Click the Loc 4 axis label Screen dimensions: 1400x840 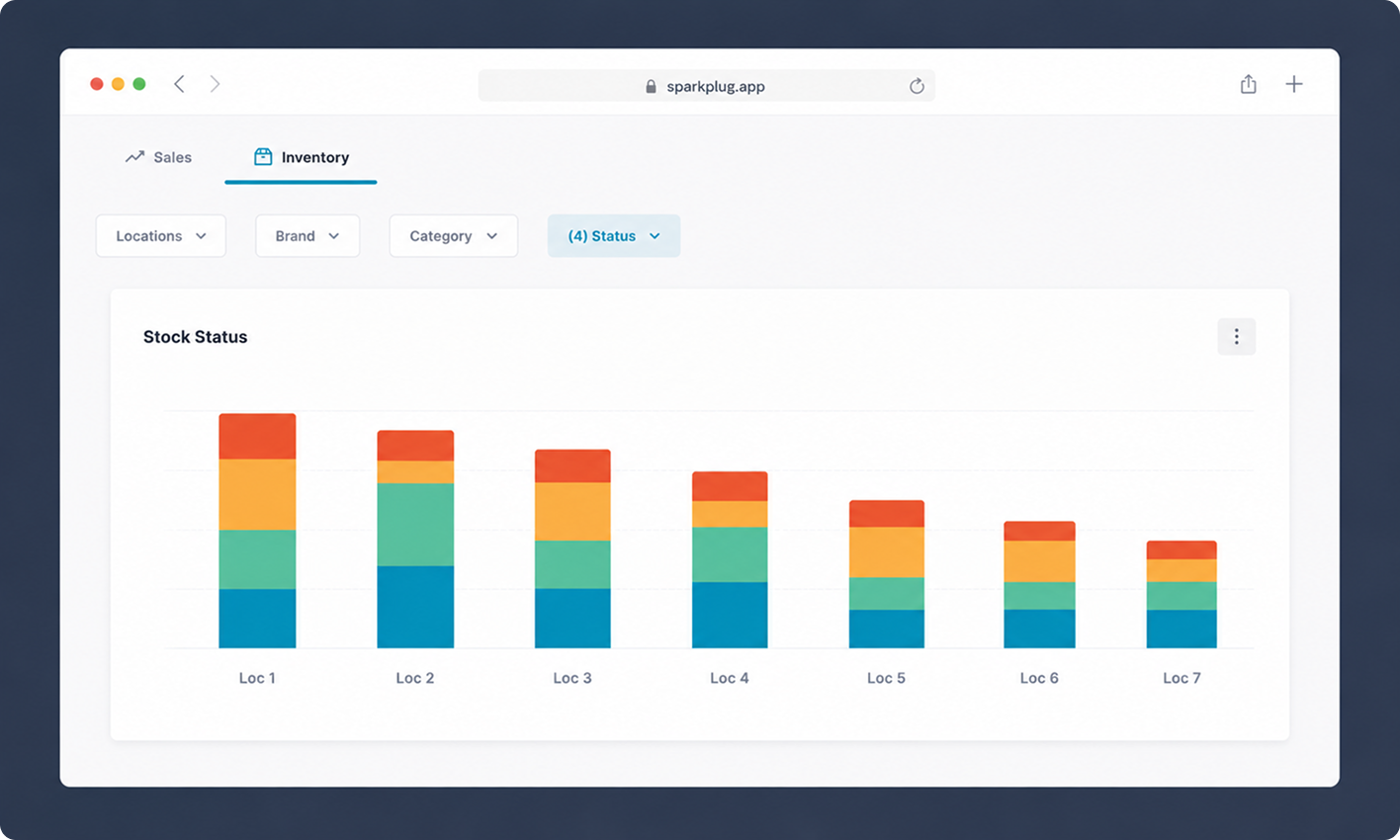730,678
